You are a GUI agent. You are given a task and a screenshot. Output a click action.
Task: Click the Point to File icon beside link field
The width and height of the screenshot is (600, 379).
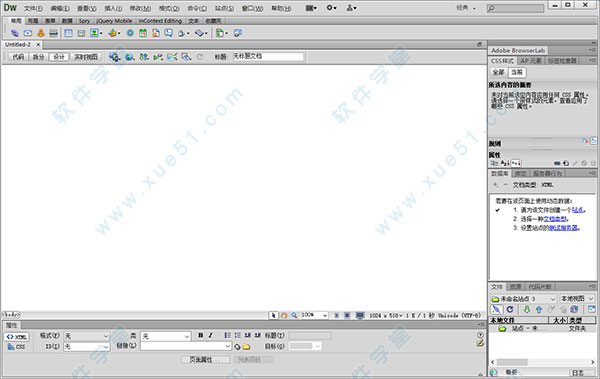(x=237, y=347)
